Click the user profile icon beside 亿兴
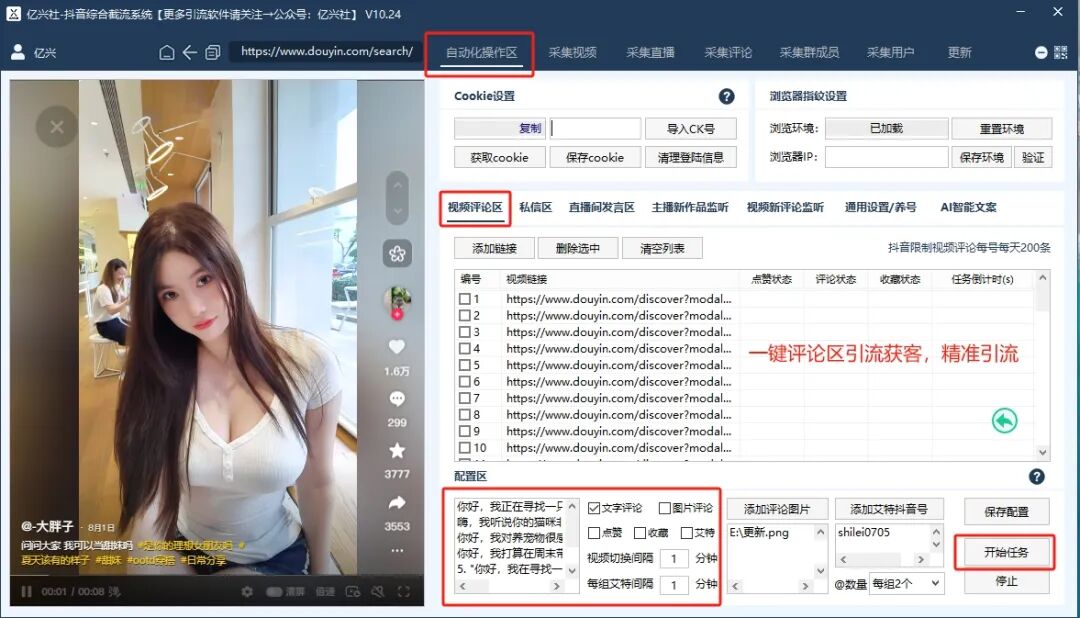1080x618 pixels. tap(18, 52)
